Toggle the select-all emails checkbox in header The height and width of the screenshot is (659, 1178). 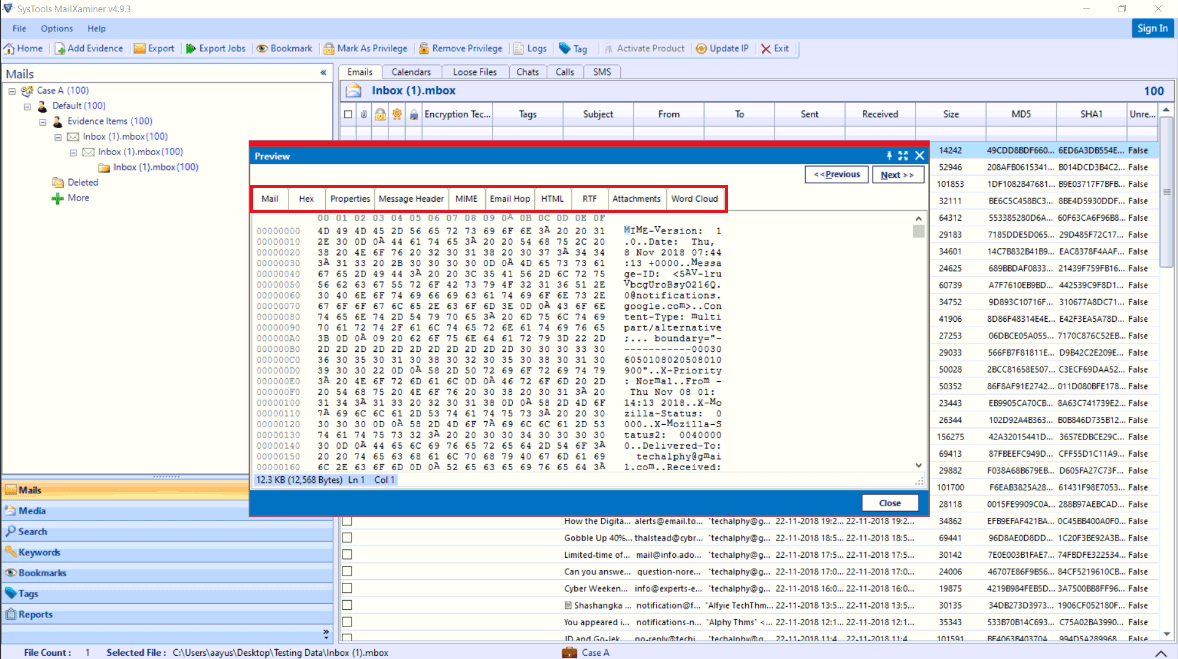coord(348,114)
